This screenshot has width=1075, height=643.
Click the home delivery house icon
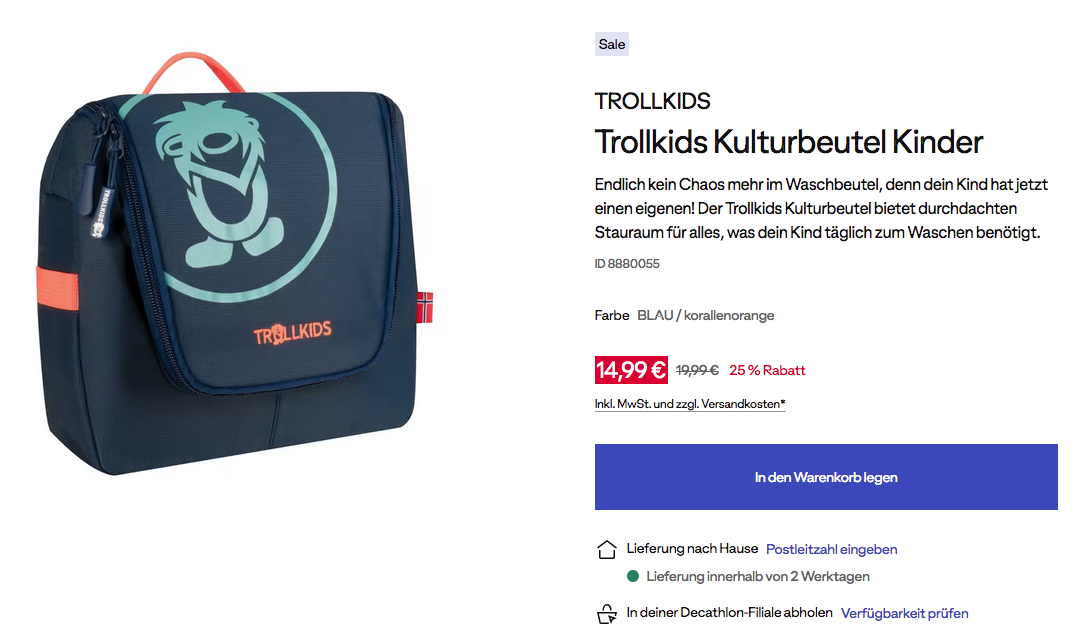point(606,549)
